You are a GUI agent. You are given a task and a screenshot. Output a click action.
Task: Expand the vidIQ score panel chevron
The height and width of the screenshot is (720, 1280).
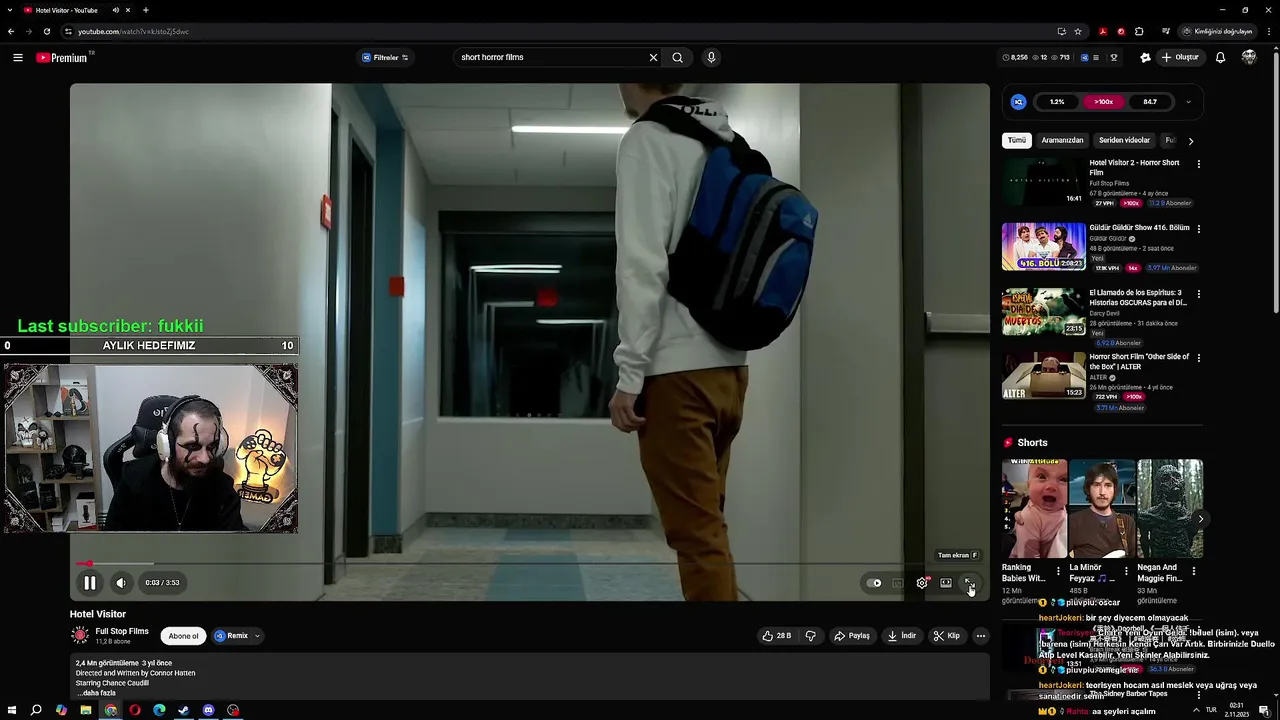[1188, 101]
